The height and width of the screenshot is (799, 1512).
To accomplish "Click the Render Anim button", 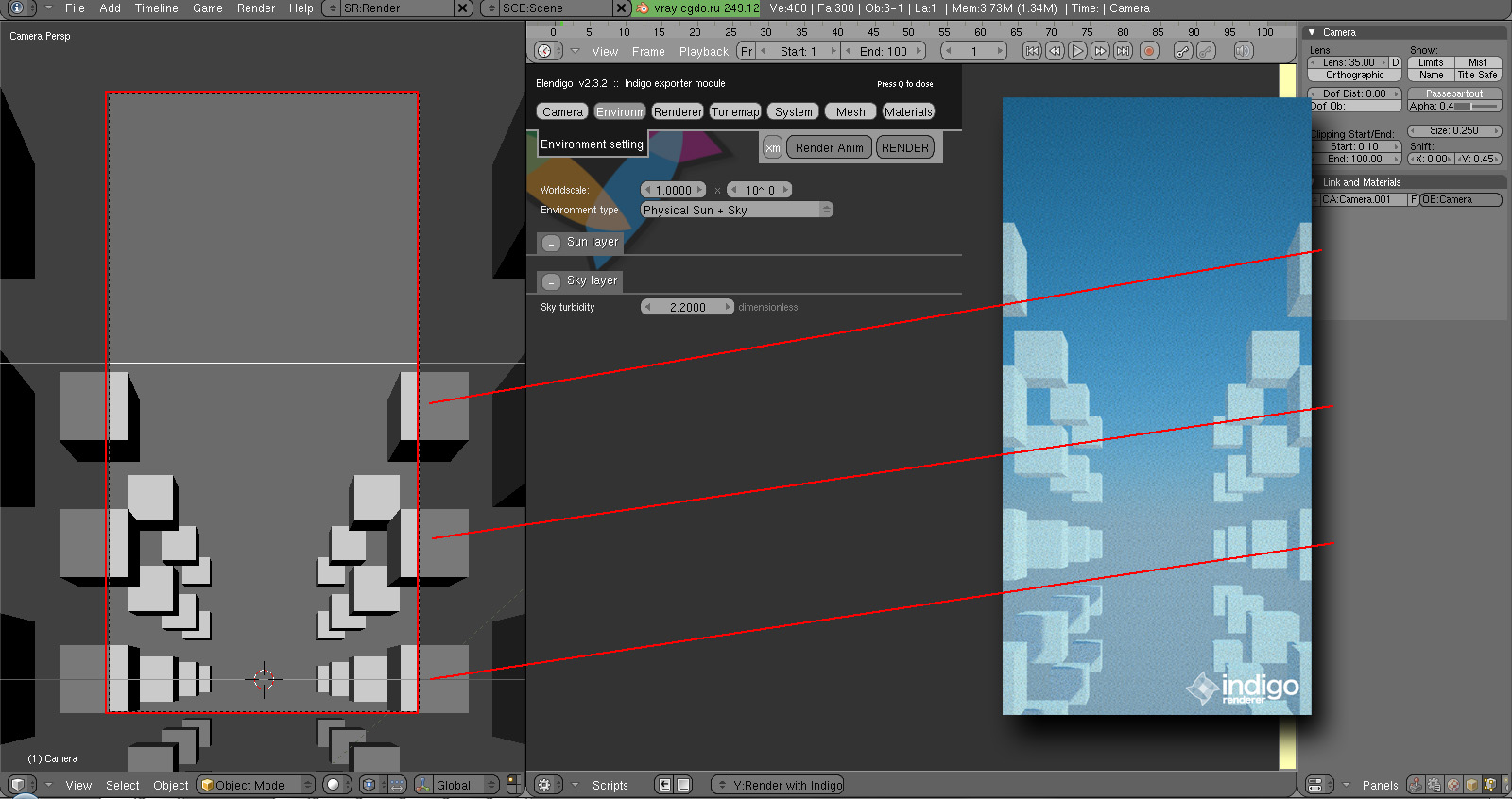I will [829, 148].
